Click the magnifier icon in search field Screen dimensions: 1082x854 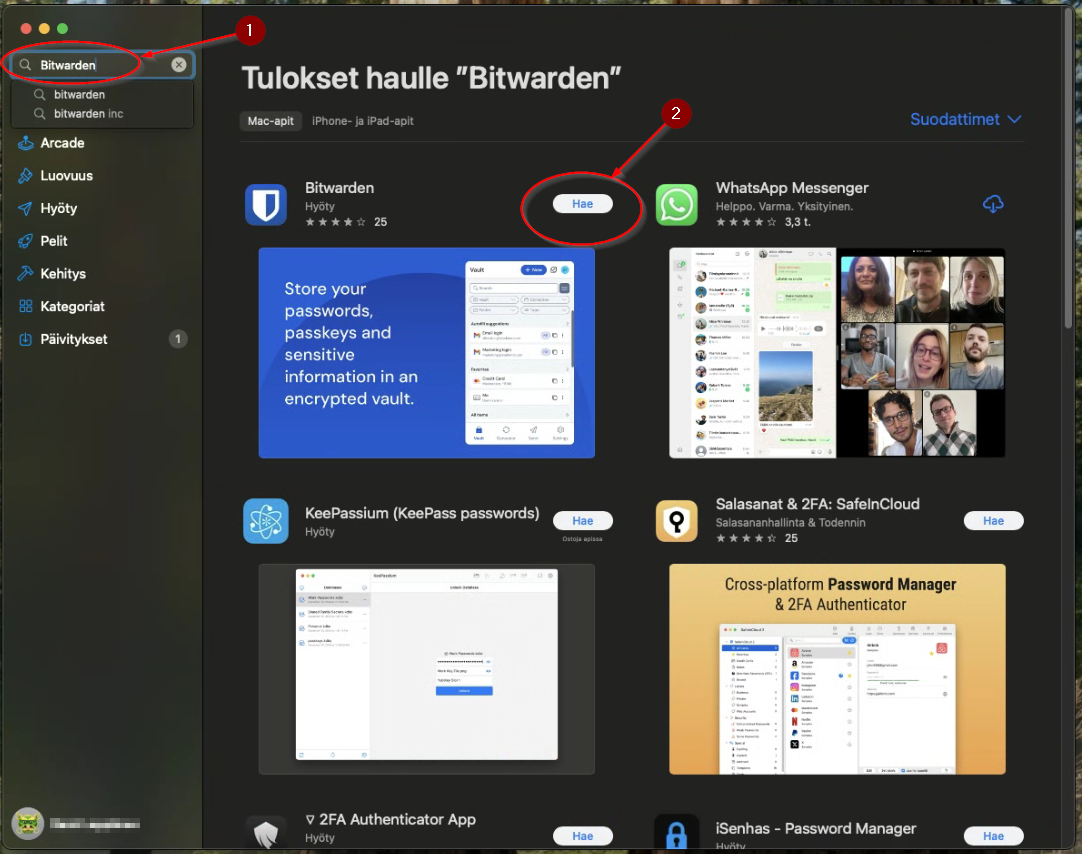26,65
